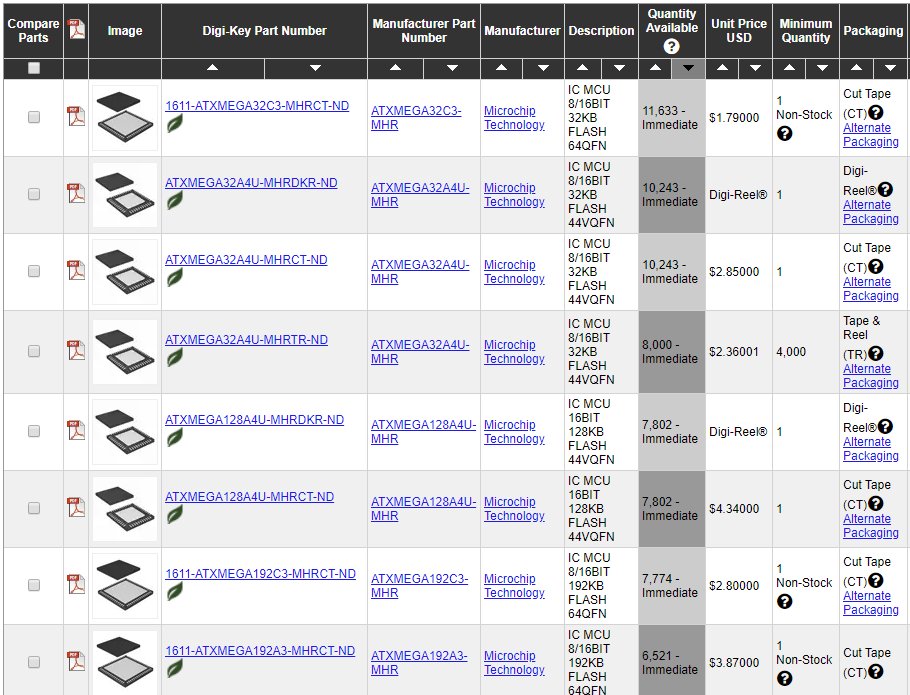The width and height of the screenshot is (910, 695).
Task: Click RoHS leaf icon under 1611-ATXMEGA192C3-MHRCT-ND
Action: point(175,592)
